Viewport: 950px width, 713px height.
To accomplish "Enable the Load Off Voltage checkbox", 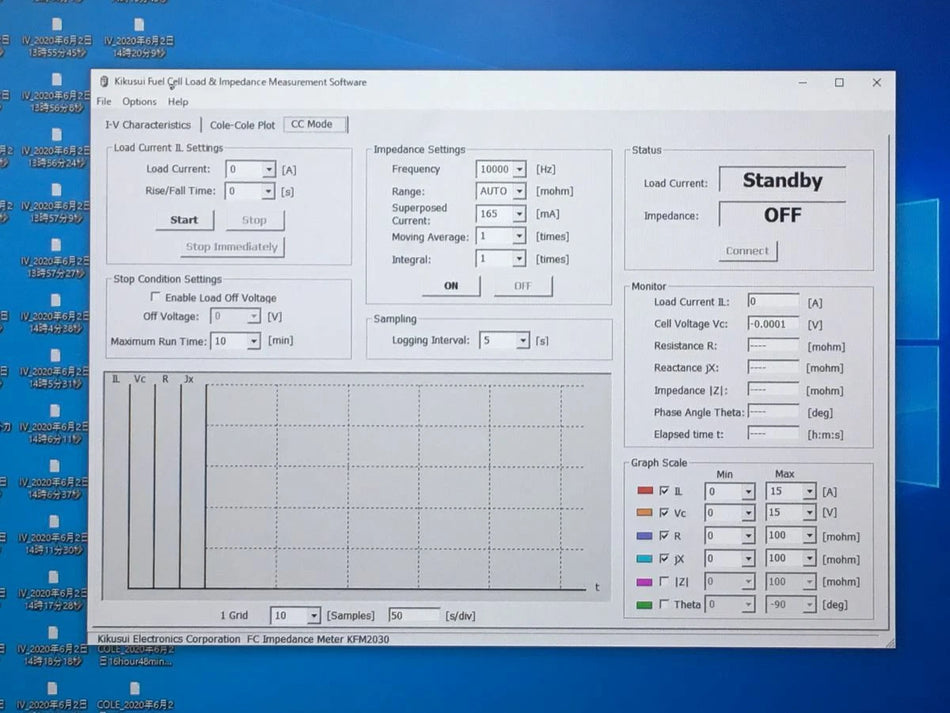I will click(155, 297).
